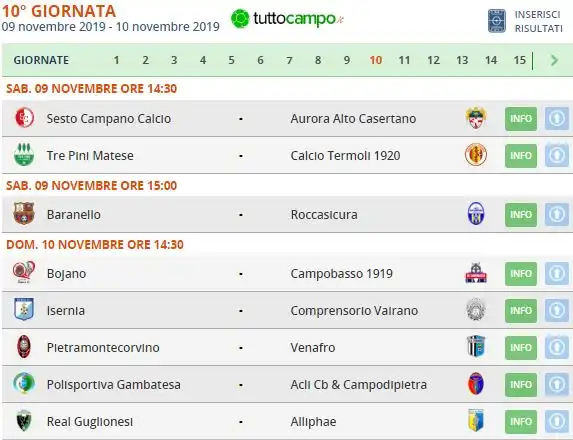Screen dimensions: 573x440
Task: Open INFO for Real Guglionesi match
Action: pos(521,422)
